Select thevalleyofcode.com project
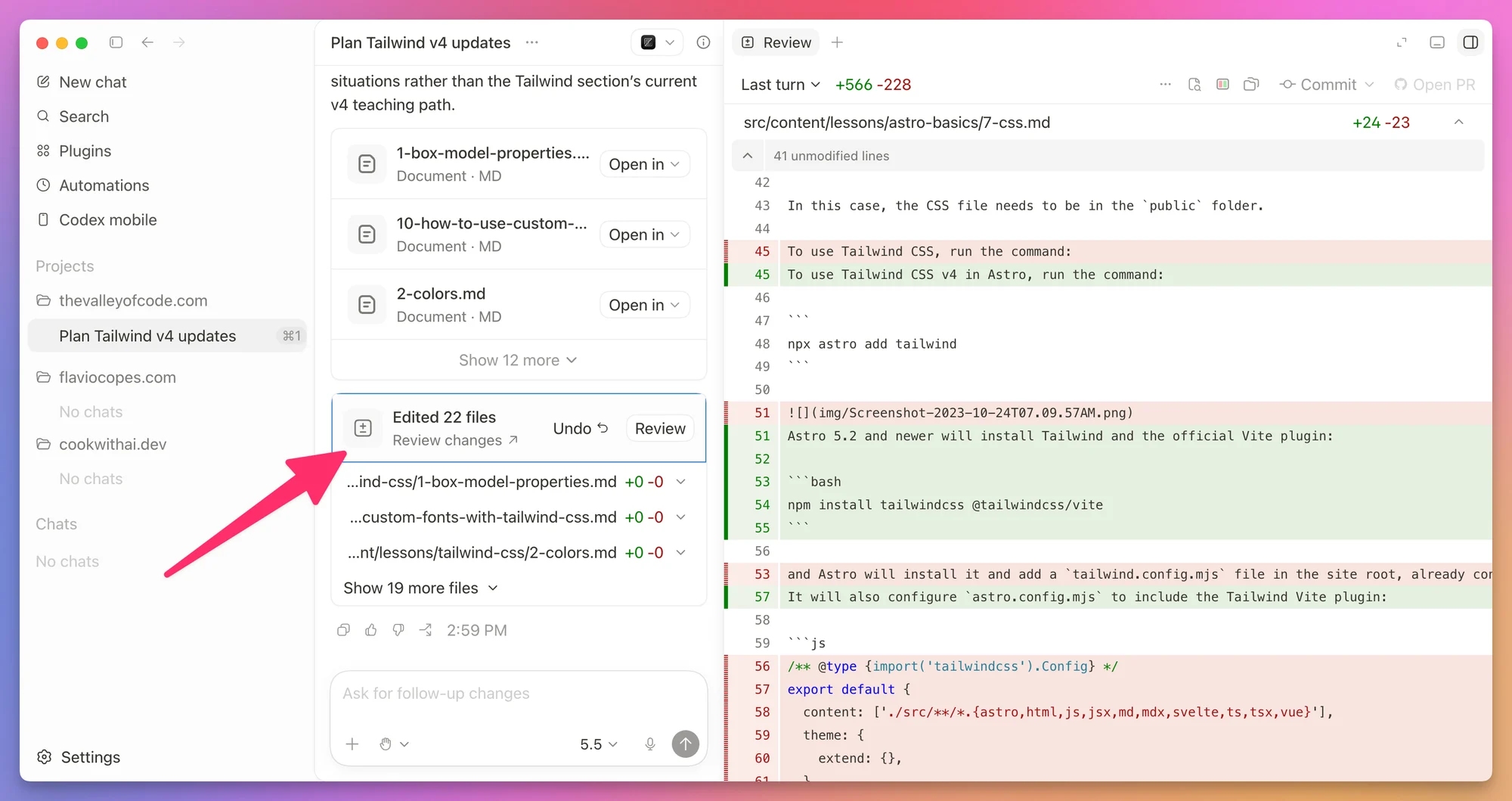Image resolution: width=1512 pixels, height=801 pixels. [133, 300]
